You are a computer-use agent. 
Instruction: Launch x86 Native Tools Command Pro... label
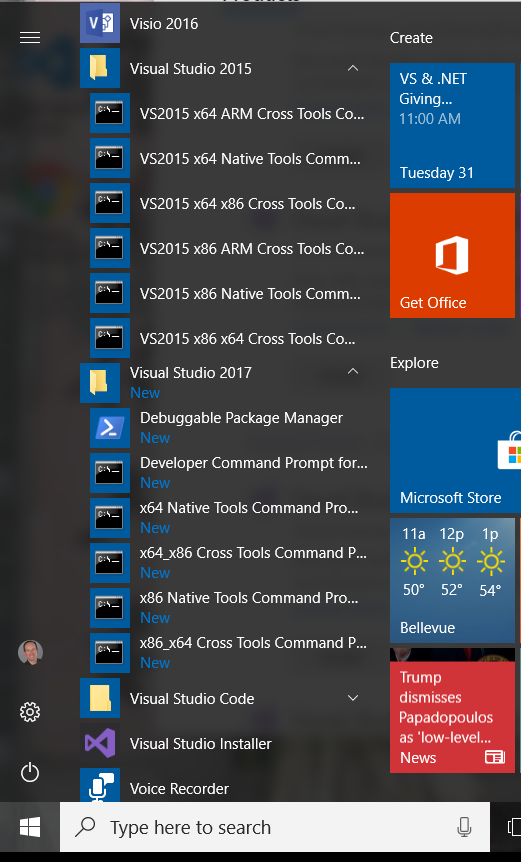click(x=249, y=598)
